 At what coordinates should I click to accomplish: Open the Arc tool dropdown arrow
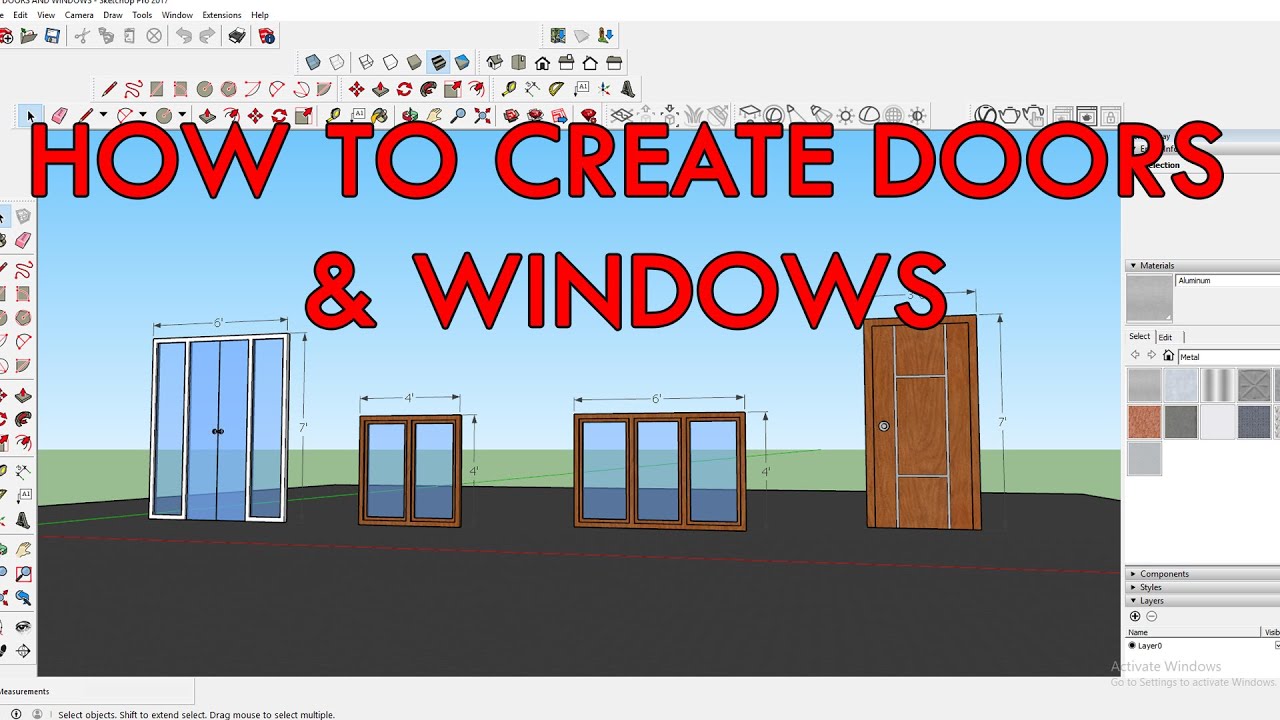143,116
